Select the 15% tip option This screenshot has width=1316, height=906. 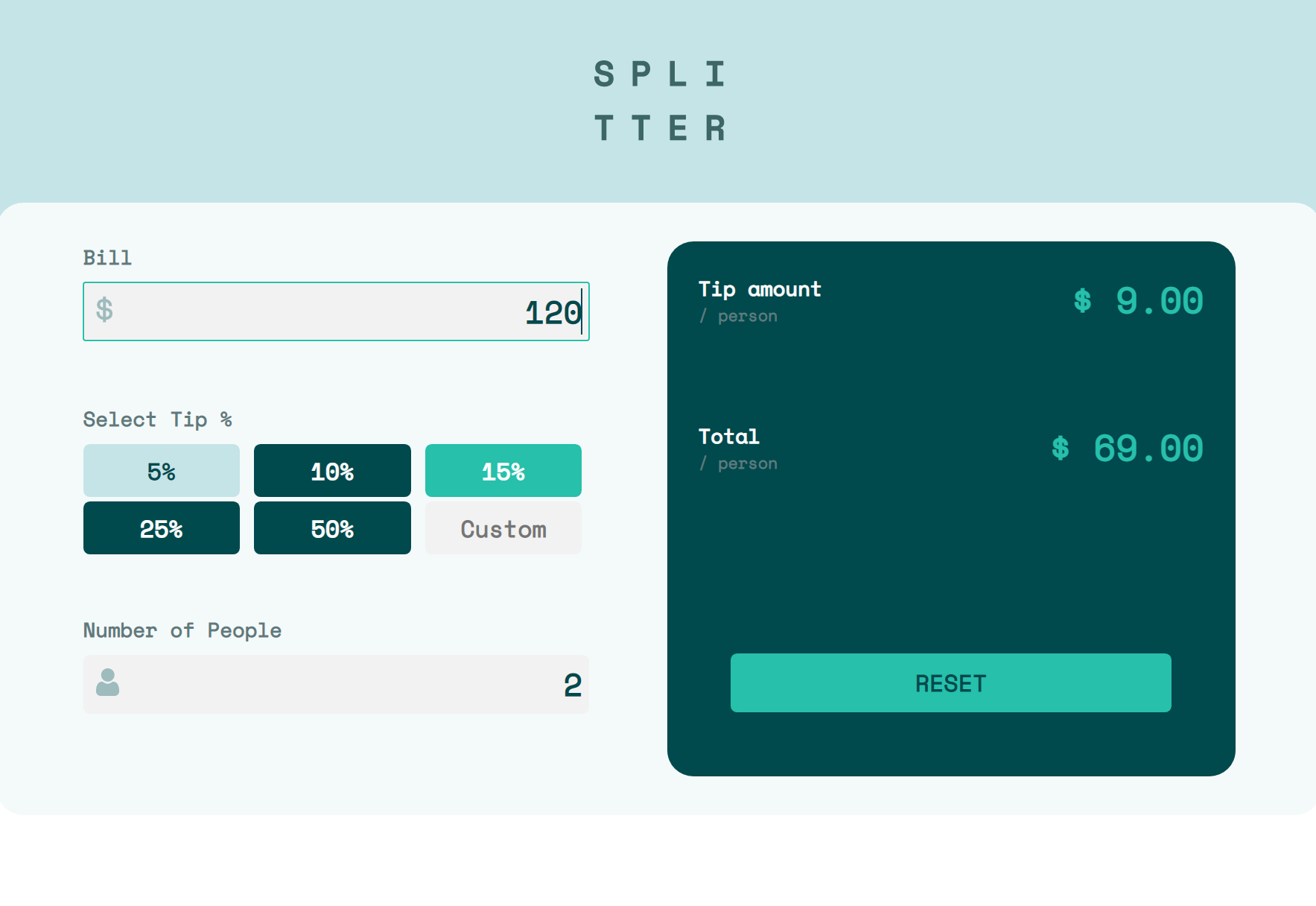[x=503, y=470]
